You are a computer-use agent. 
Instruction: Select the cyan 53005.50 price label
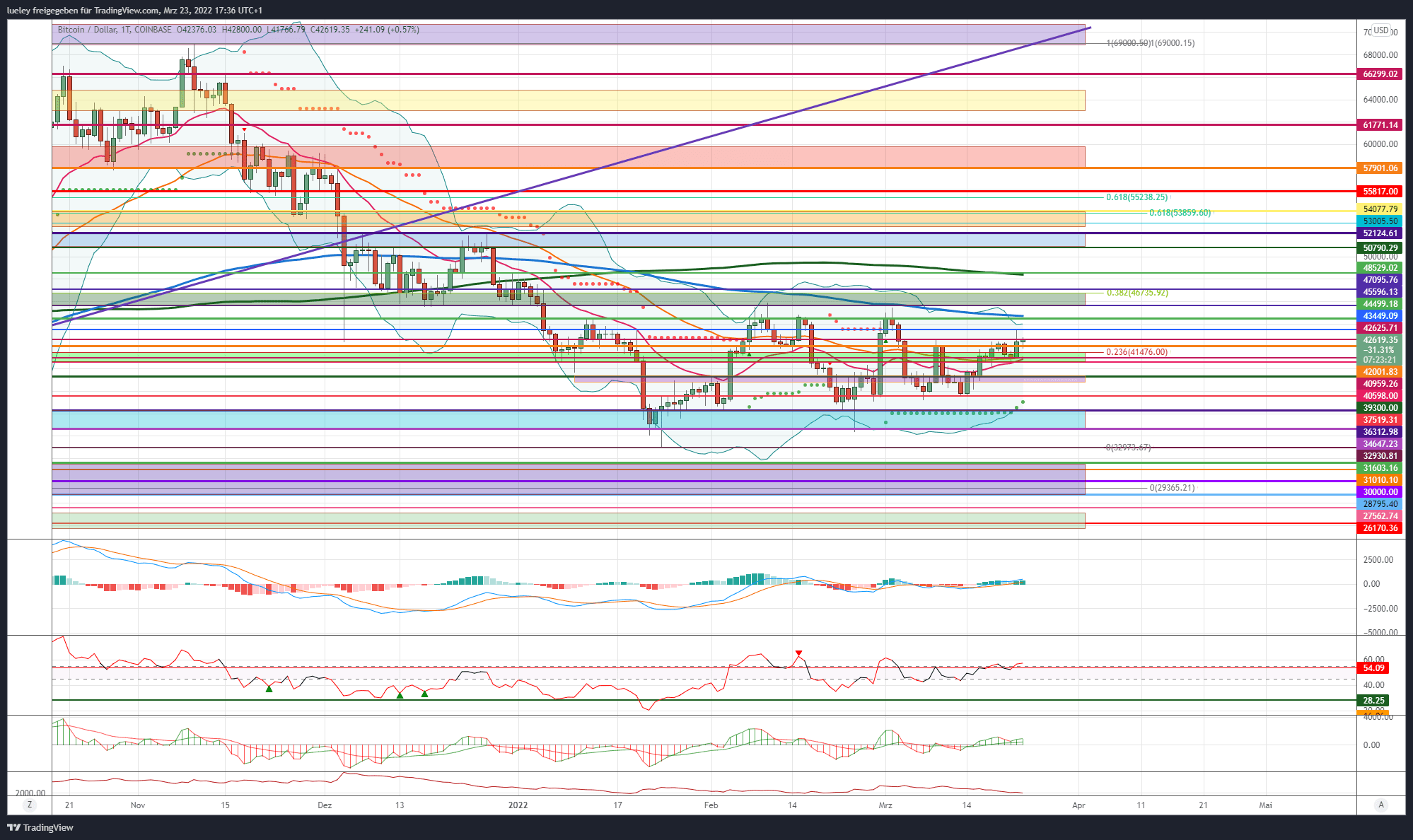tap(1380, 221)
